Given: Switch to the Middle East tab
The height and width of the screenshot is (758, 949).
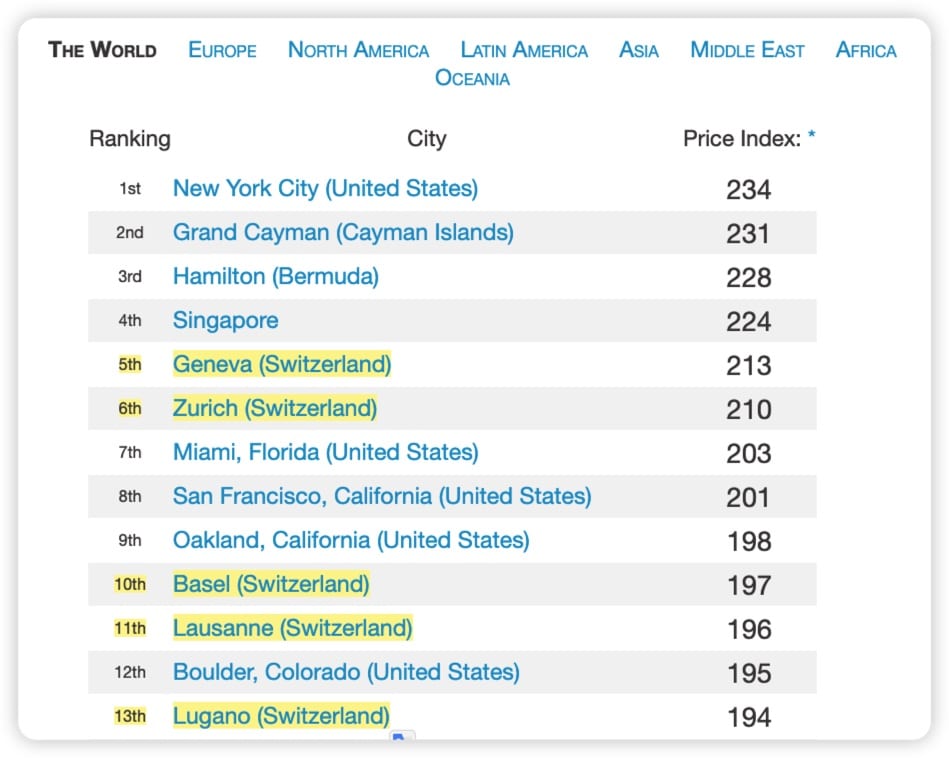Looking at the screenshot, I should [747, 50].
